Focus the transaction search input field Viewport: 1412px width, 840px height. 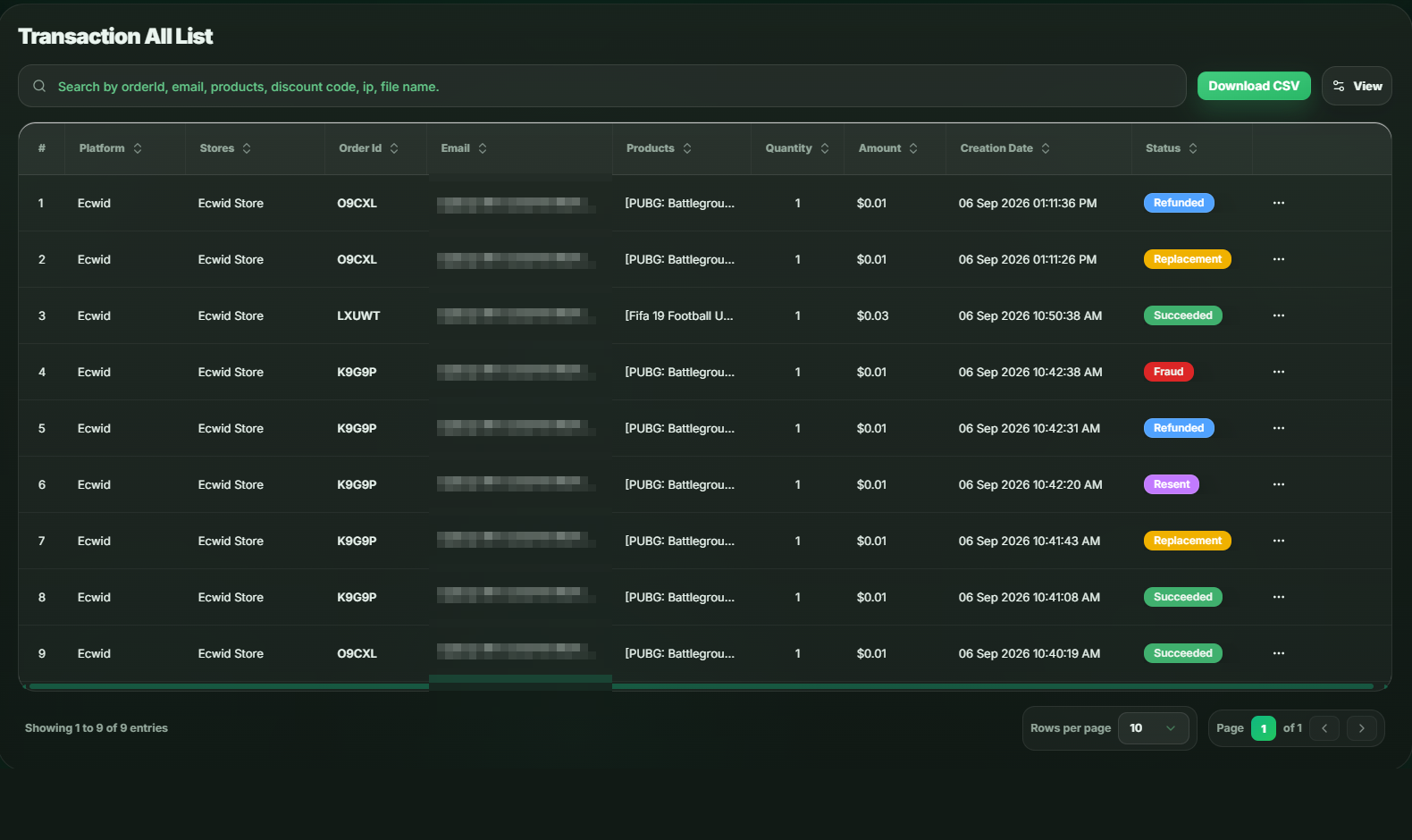click(602, 86)
